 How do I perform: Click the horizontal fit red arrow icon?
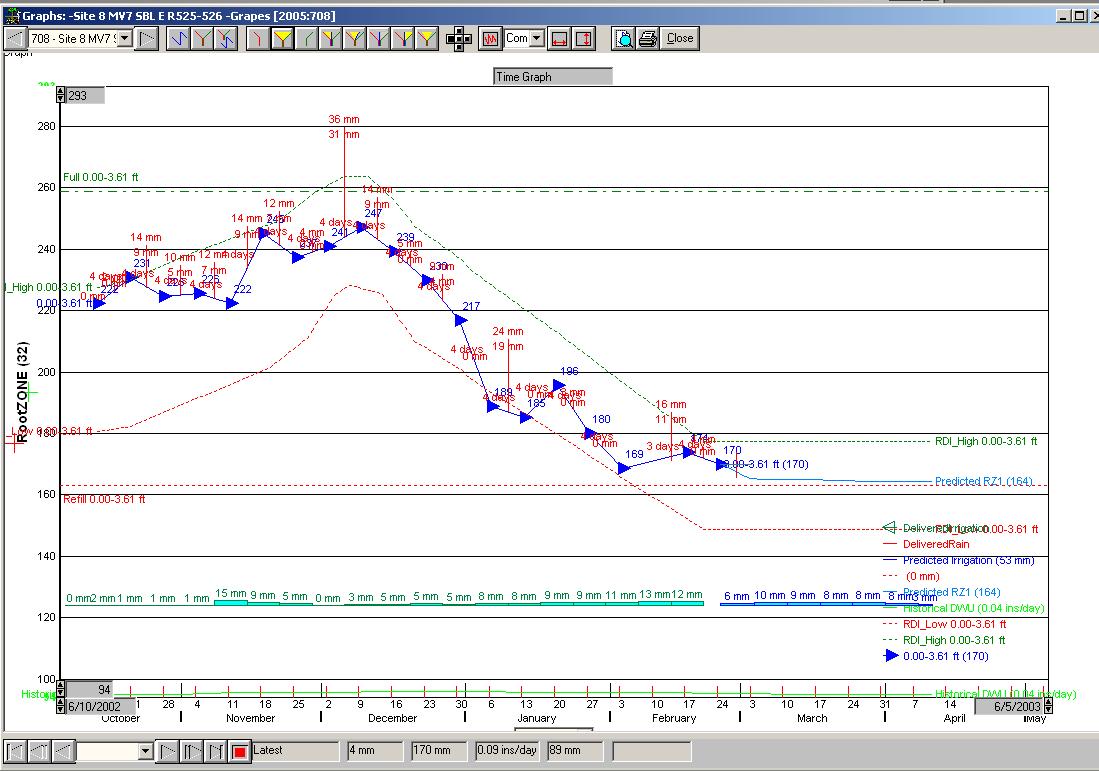click(560, 38)
